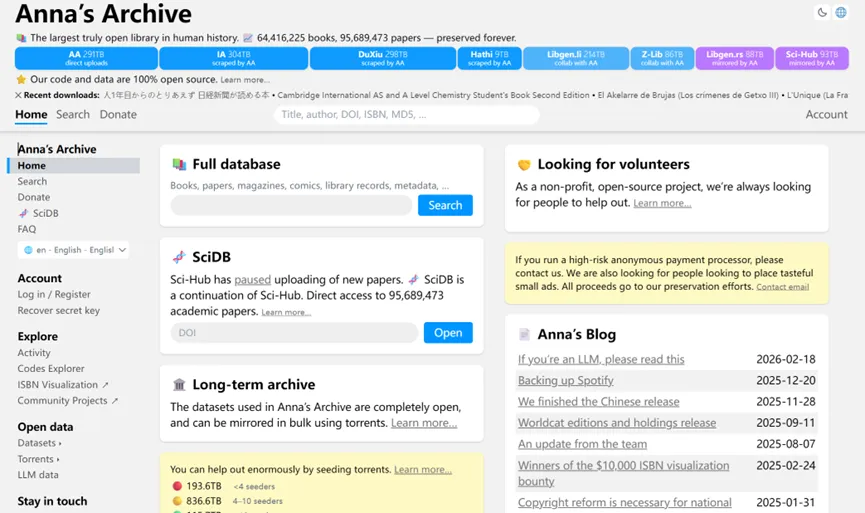865x513 pixels.
Task: Open the Z-Lib 86TB dataset bar
Action: click(662, 58)
